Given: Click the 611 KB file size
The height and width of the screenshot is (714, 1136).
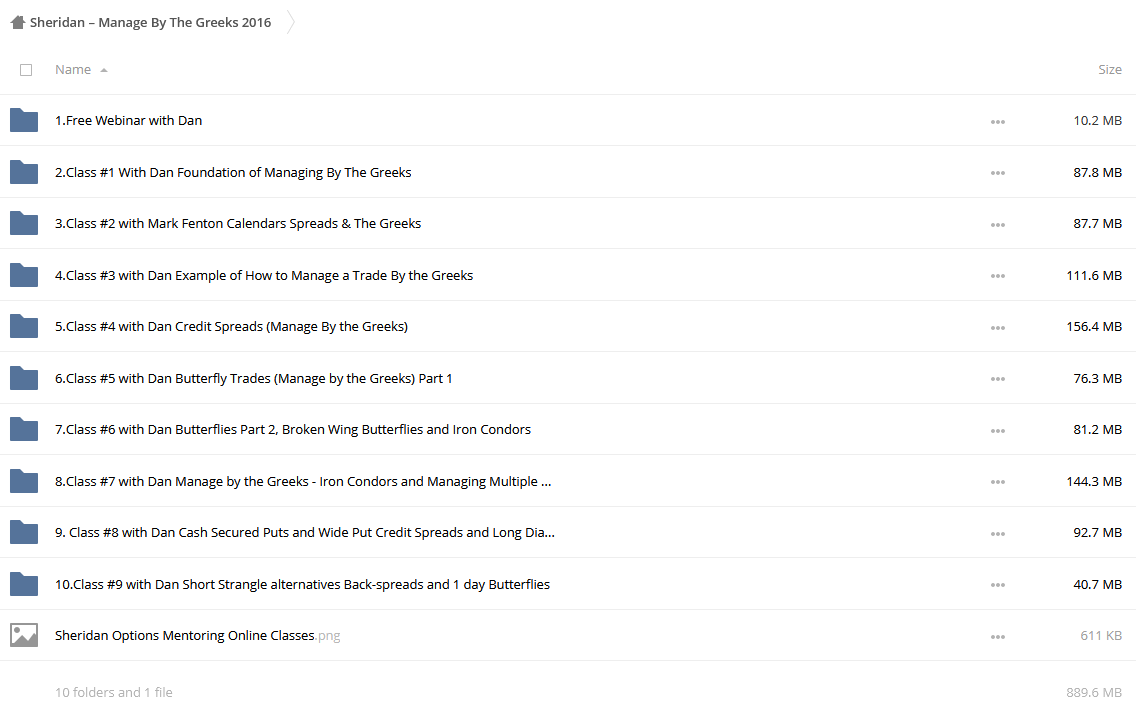Looking at the screenshot, I should pos(1101,635).
